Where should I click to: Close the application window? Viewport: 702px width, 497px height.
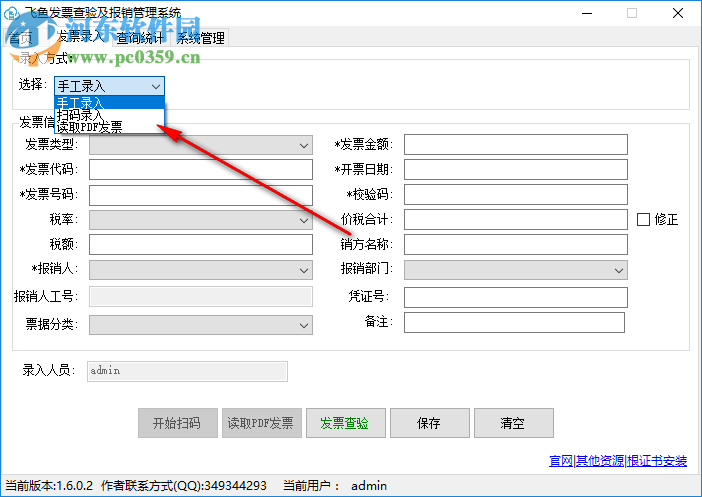(678, 13)
